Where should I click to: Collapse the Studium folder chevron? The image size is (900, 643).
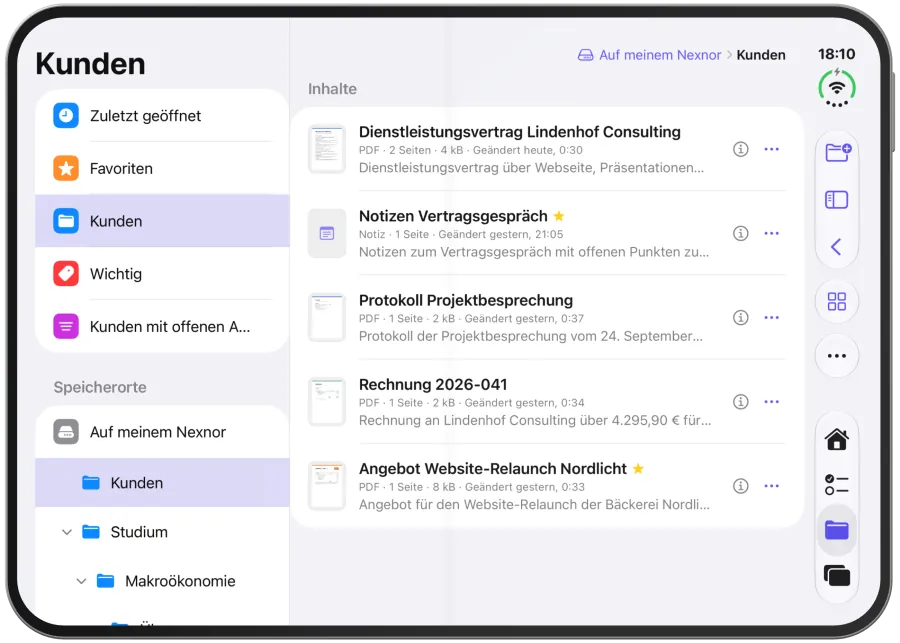67,532
